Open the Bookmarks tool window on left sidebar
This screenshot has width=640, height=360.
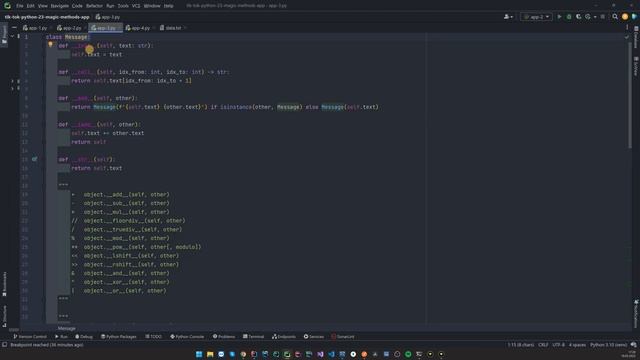click(x=4, y=284)
